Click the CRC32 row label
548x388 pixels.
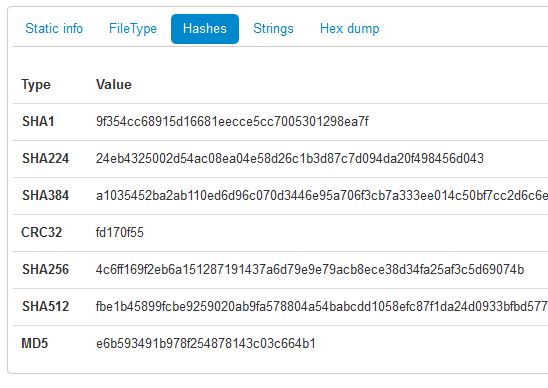[42, 233]
